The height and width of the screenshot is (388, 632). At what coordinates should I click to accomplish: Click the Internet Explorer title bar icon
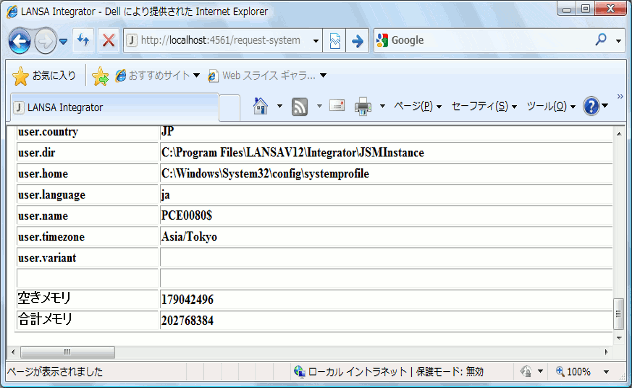12,11
